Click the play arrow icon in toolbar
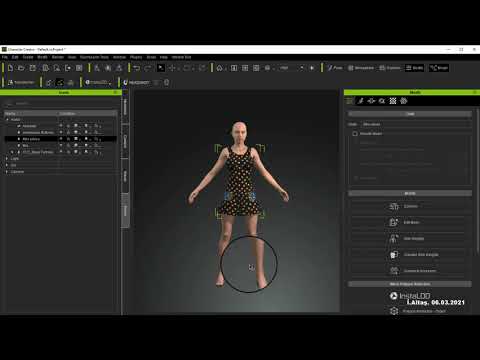Image resolution: width=480 pixels, height=360 pixels. (312, 68)
